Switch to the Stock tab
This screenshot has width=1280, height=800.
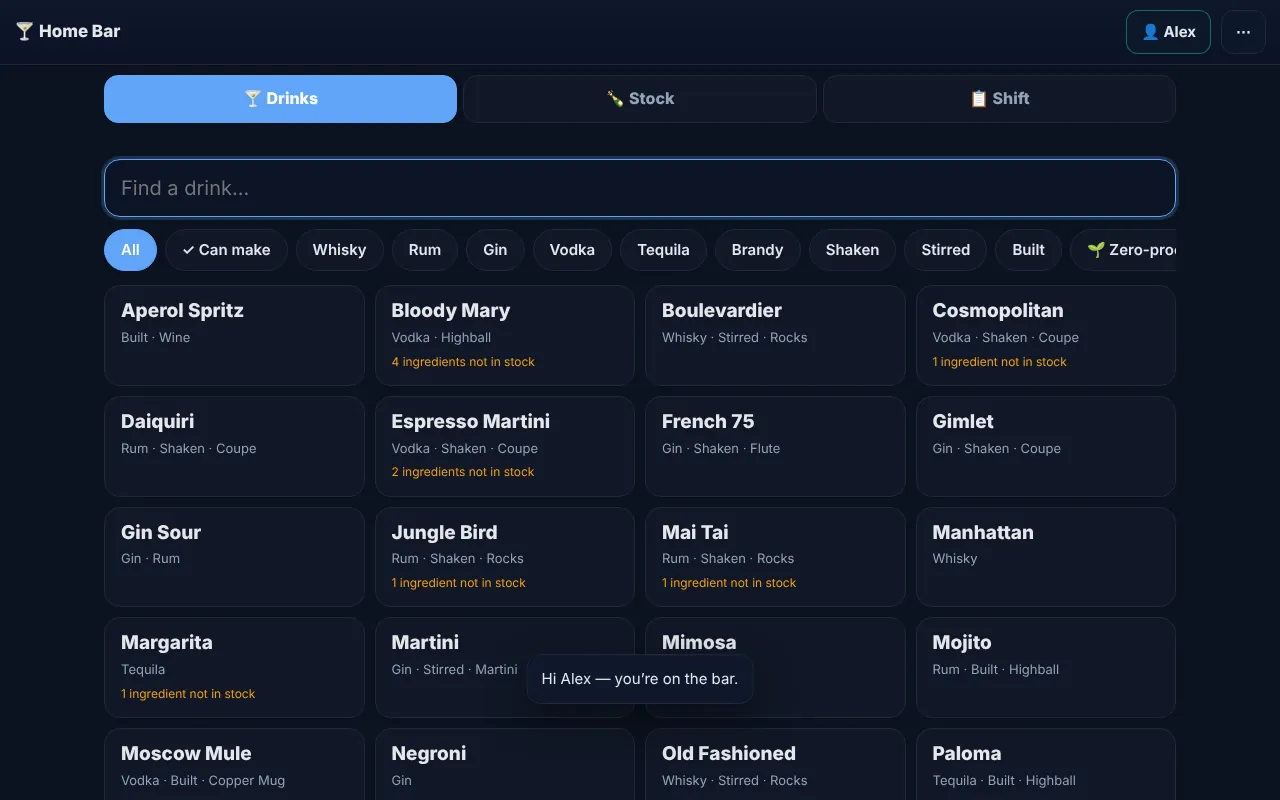tap(640, 99)
